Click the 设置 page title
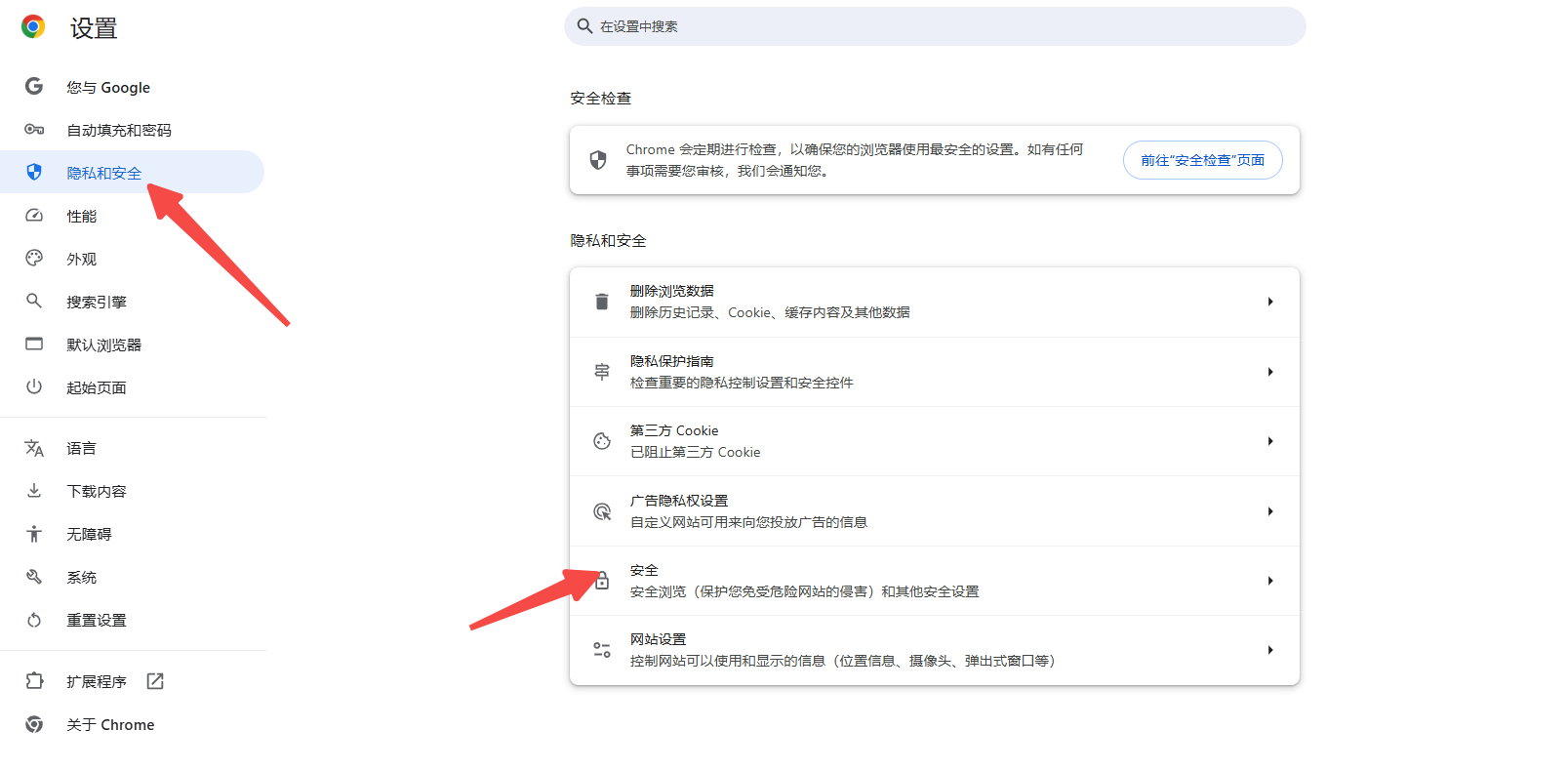The image size is (1568, 771). pos(94,28)
